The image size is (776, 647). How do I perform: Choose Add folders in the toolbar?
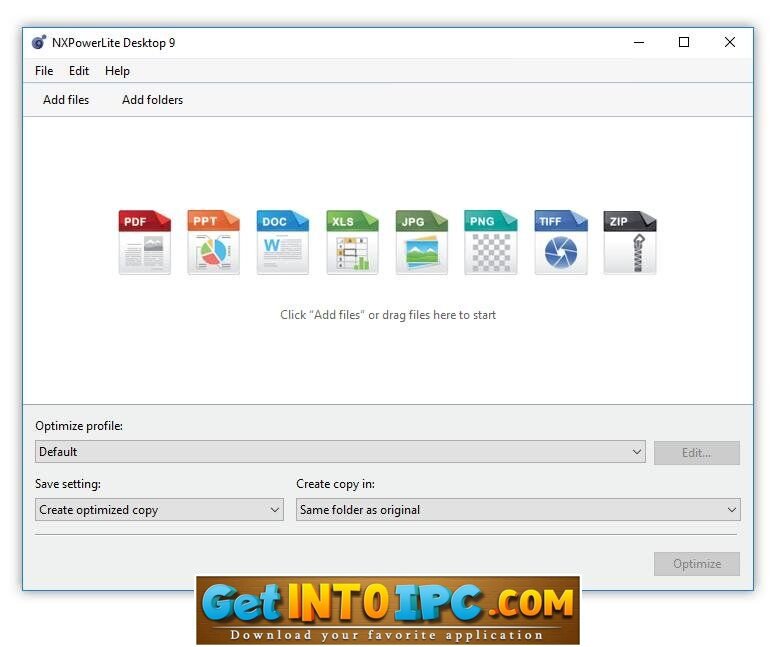(x=152, y=100)
